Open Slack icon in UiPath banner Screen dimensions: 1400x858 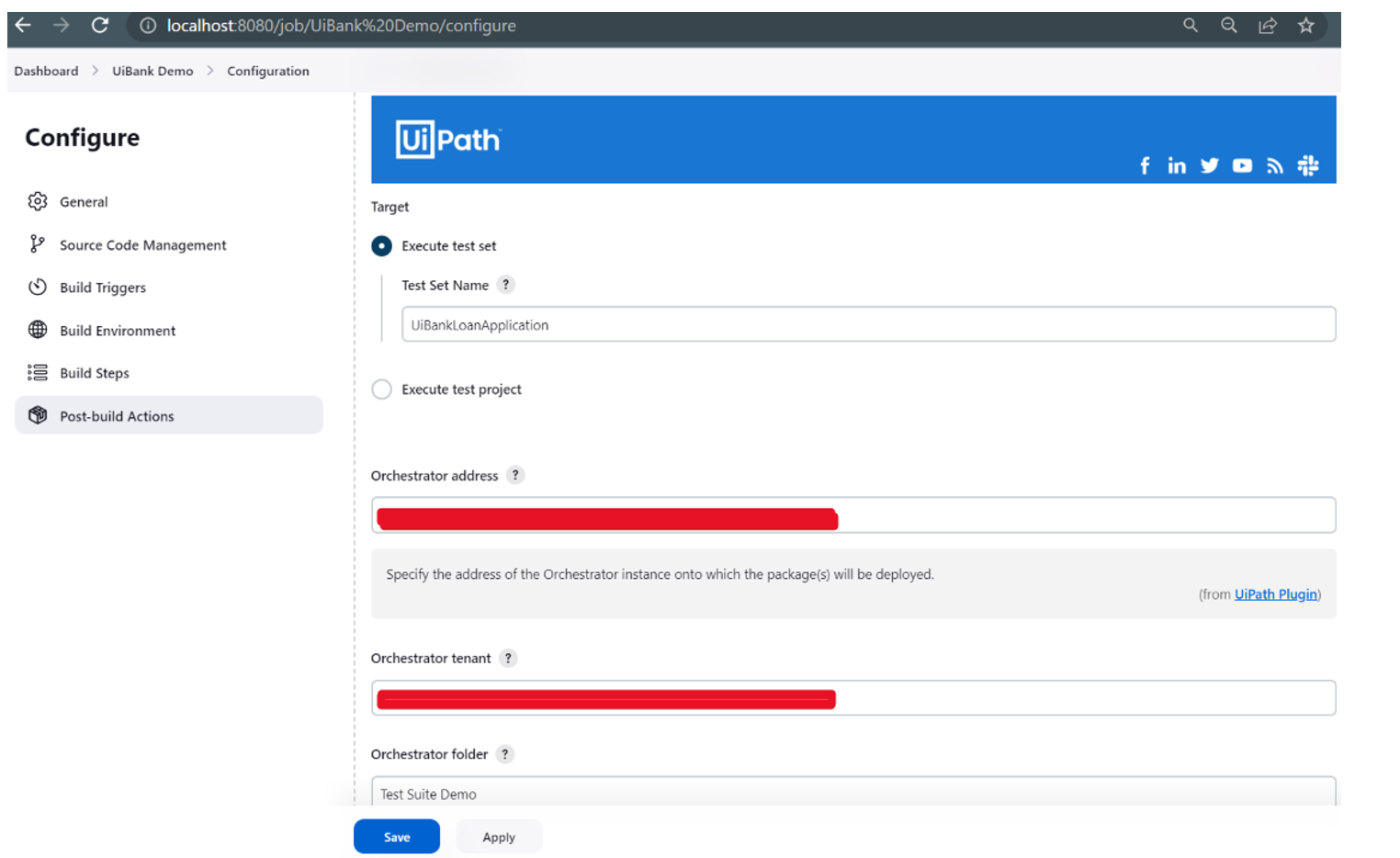click(1308, 165)
